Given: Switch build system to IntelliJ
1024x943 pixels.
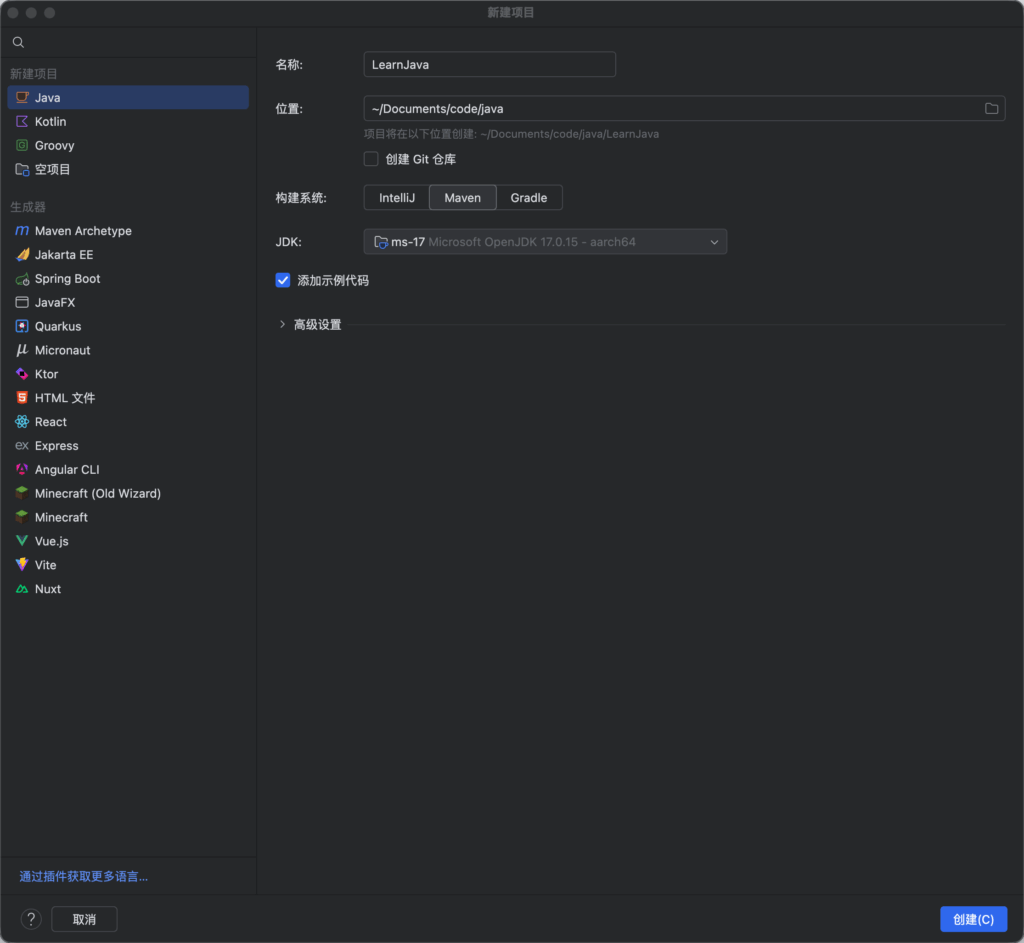Looking at the screenshot, I should click(396, 198).
